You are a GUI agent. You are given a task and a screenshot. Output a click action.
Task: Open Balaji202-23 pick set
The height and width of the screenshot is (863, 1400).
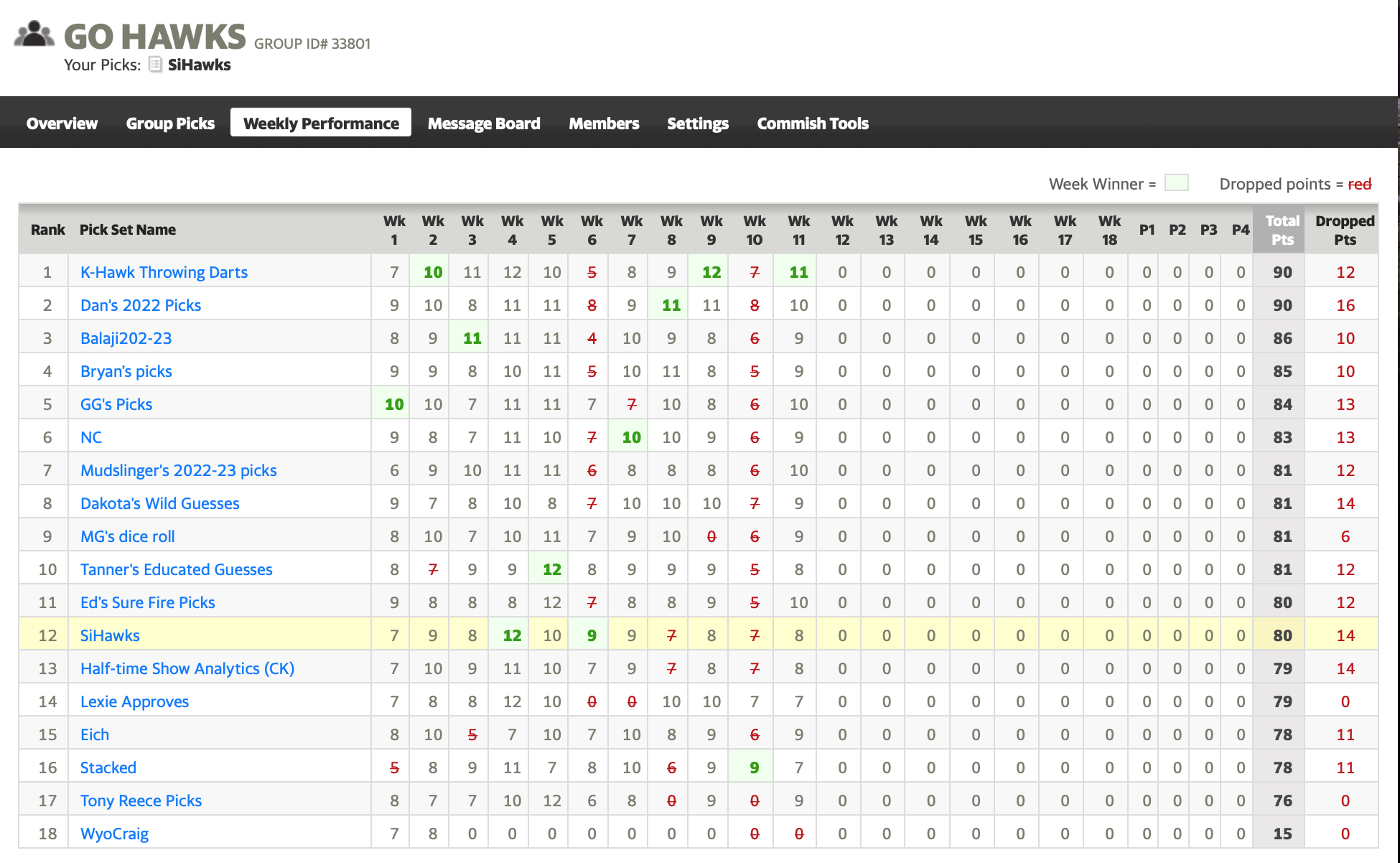tap(126, 338)
